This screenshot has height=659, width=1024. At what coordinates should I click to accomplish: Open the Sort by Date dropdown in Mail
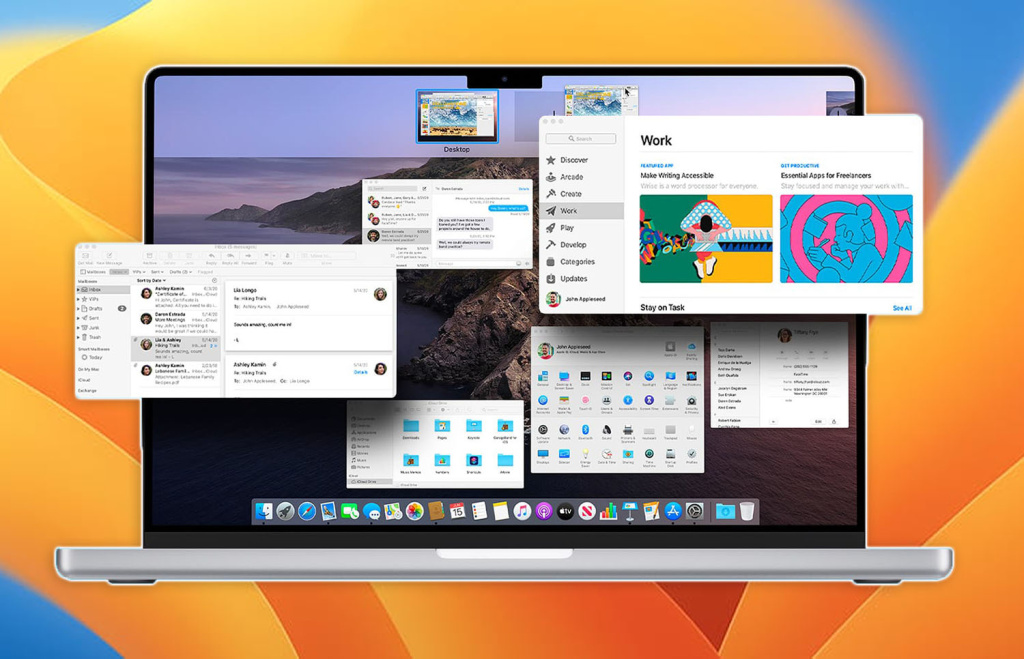click(151, 281)
